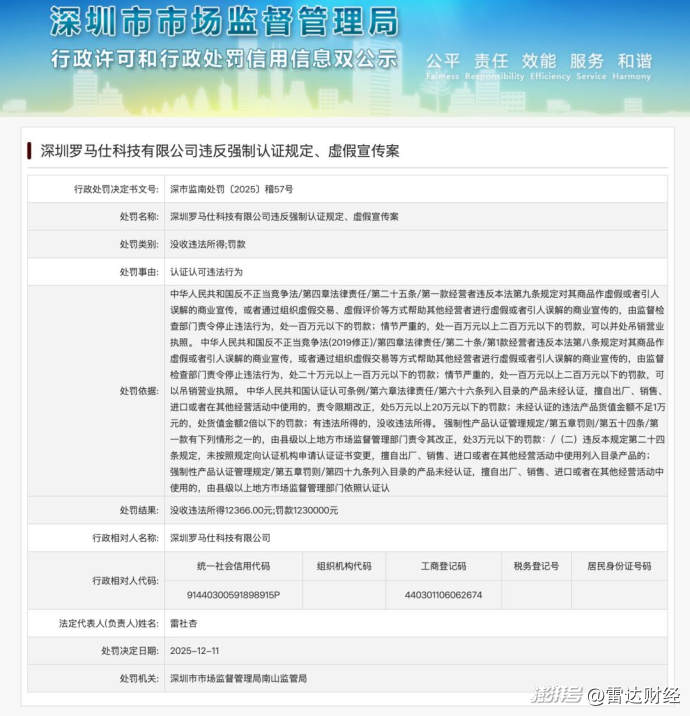Click company name in 行政相对人名称 row
Image resolution: width=690 pixels, height=716 pixels.
[221, 537]
